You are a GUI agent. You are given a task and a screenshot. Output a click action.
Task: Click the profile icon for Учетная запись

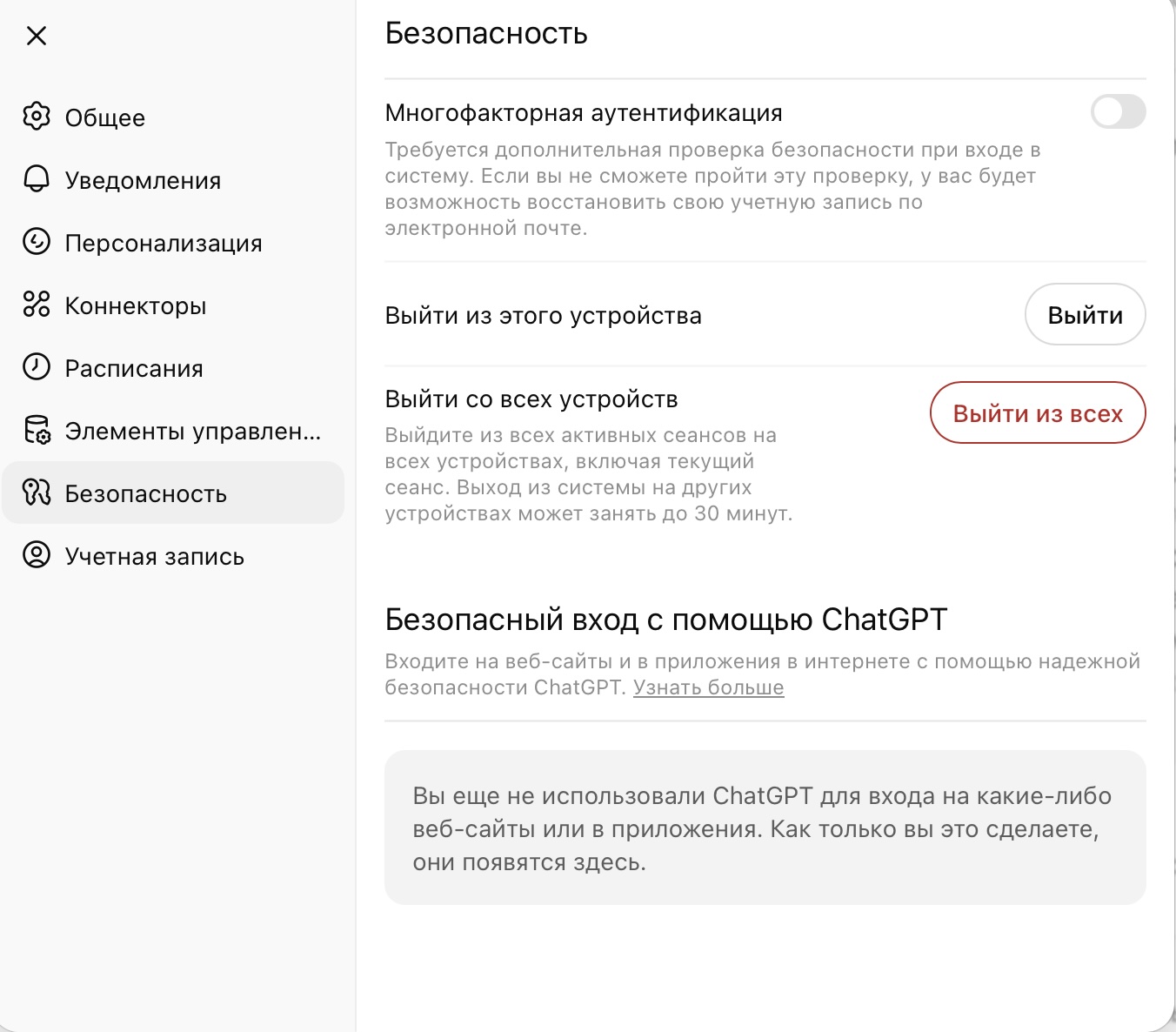click(37, 555)
